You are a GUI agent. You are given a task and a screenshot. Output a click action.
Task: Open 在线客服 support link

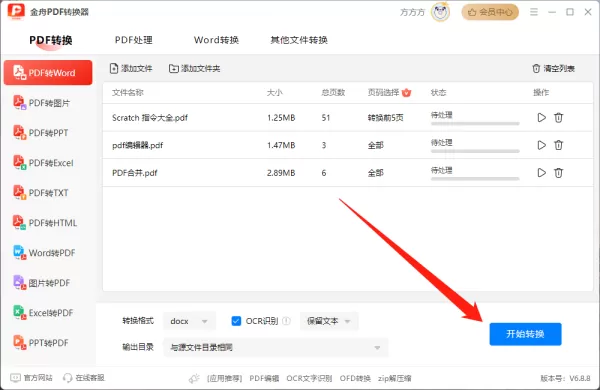pos(84,378)
